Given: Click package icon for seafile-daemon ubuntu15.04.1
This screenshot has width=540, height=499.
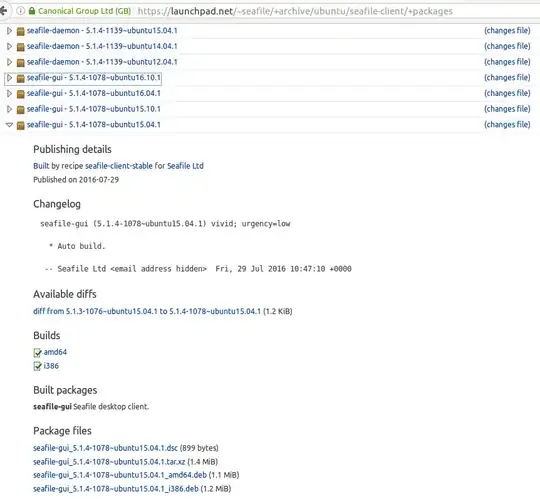Looking at the screenshot, I should coord(21,31).
